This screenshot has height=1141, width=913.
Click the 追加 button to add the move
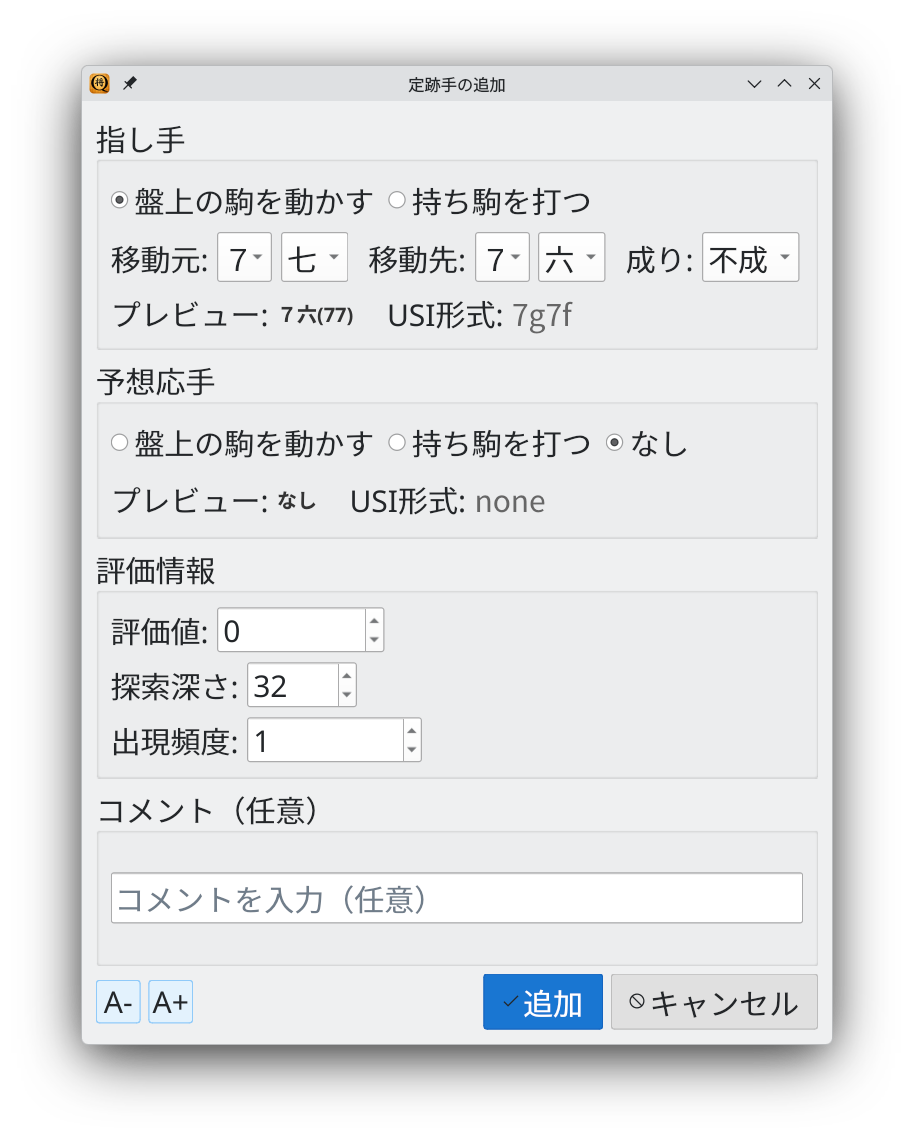tap(542, 1001)
